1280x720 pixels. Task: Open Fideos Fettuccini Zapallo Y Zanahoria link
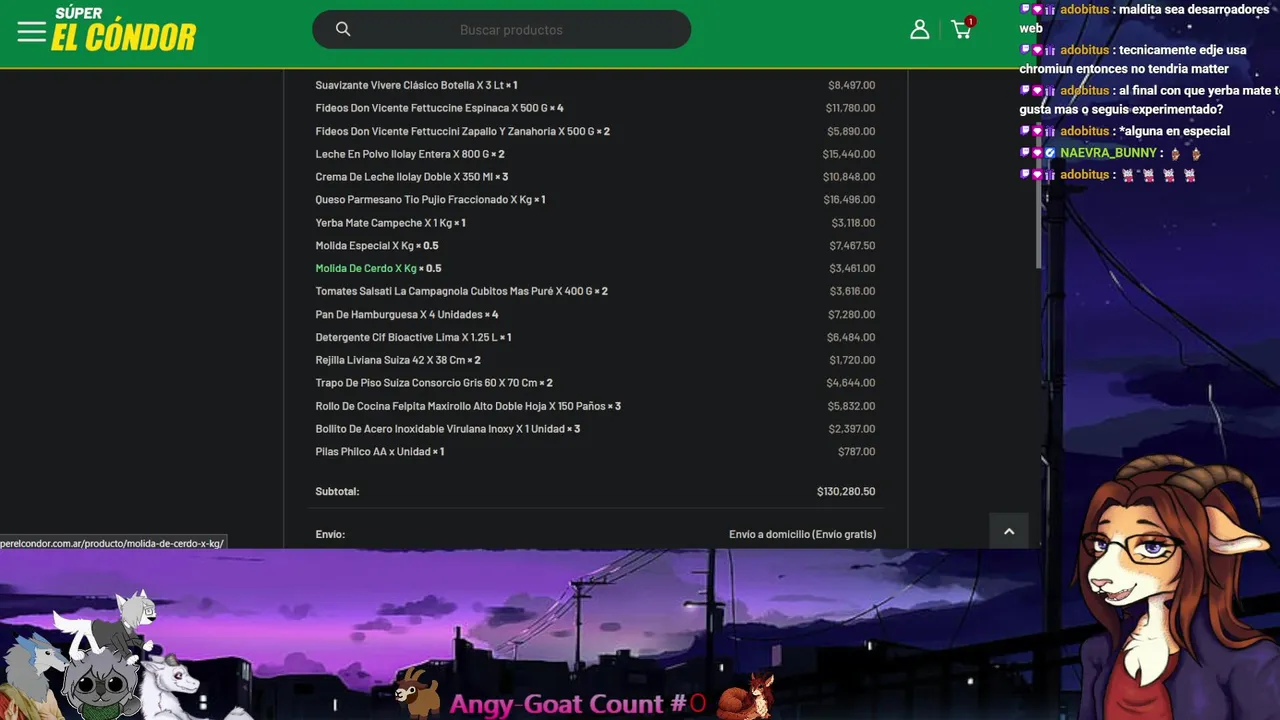455,131
